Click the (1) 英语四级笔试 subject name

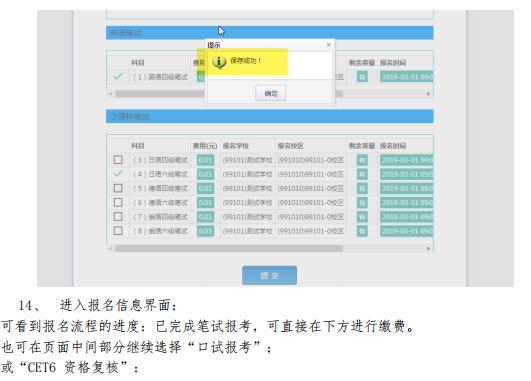click(x=161, y=77)
